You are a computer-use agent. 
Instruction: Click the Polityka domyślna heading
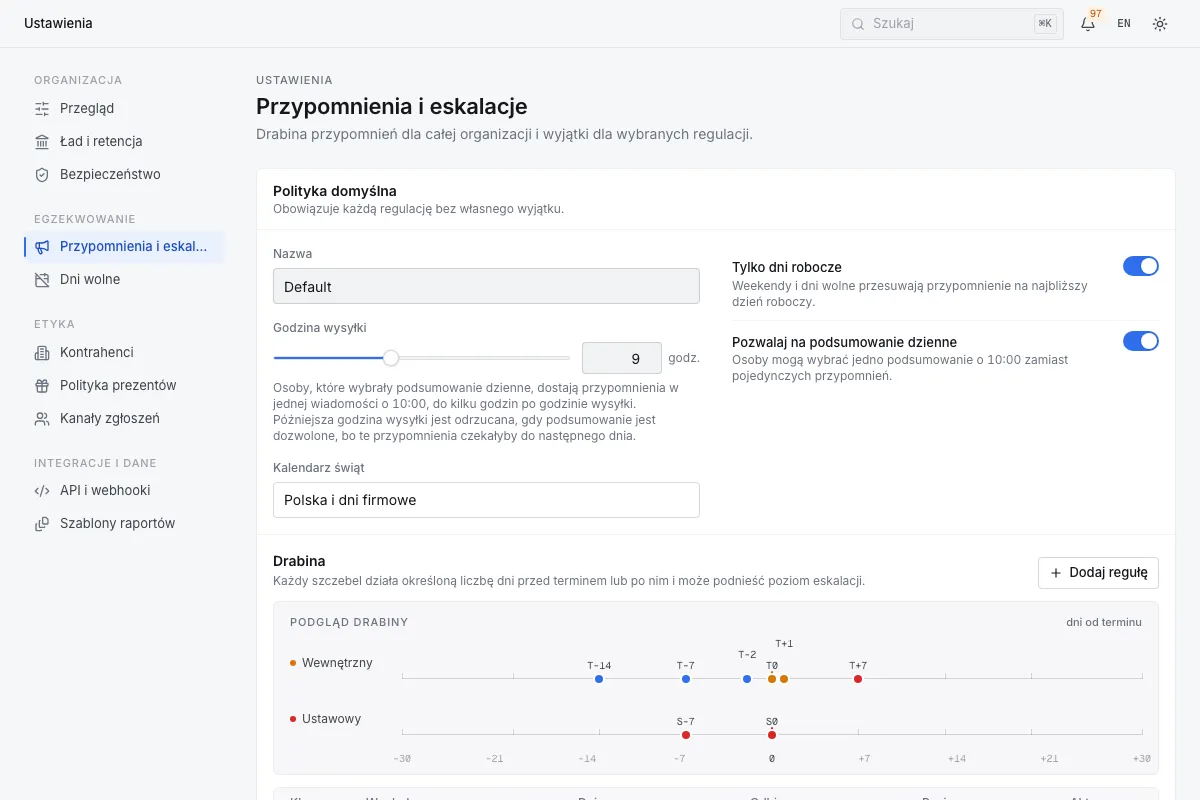[x=335, y=190]
